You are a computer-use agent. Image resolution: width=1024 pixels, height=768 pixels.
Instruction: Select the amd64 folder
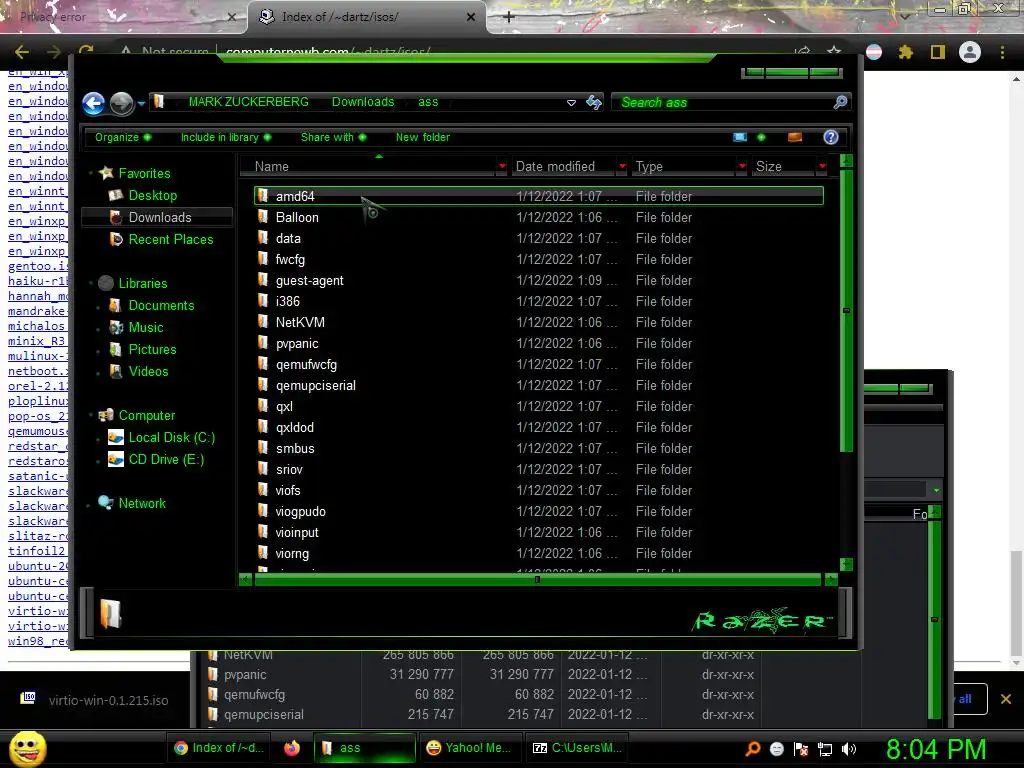(539, 196)
